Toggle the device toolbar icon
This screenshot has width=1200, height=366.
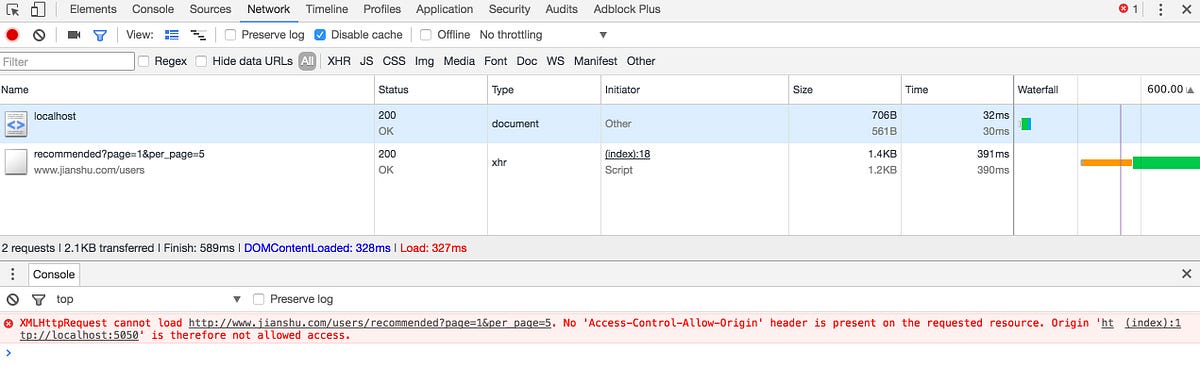37,10
